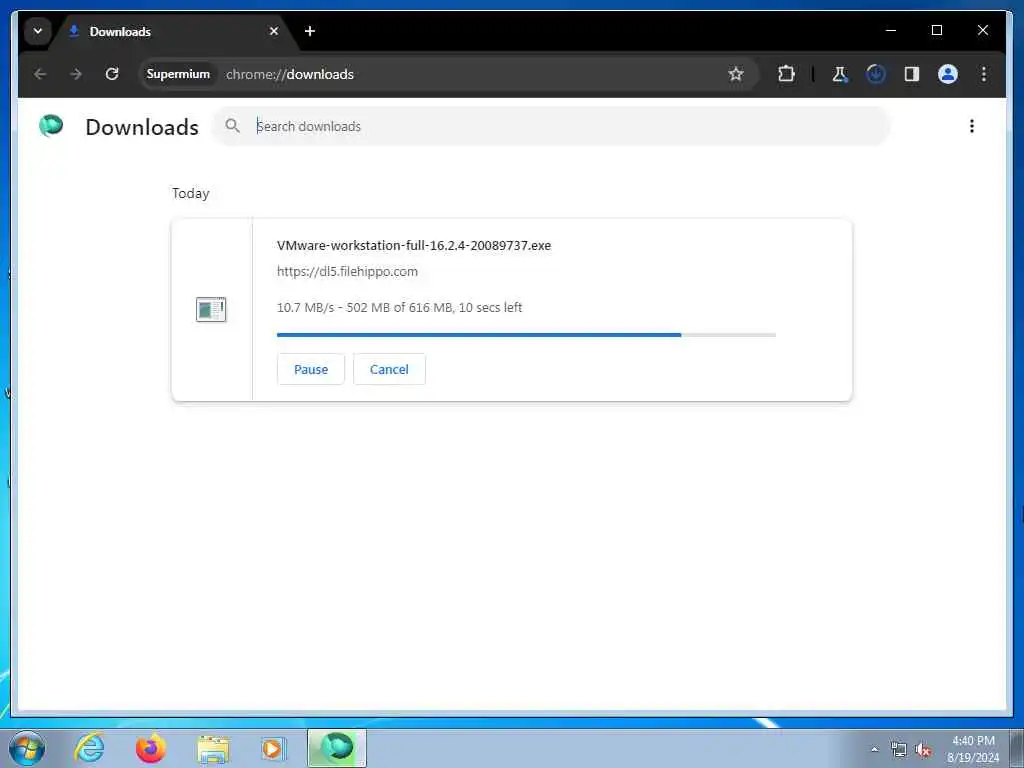1024x768 pixels.
Task: Open the Extensions puzzle icon
Action: point(786,74)
